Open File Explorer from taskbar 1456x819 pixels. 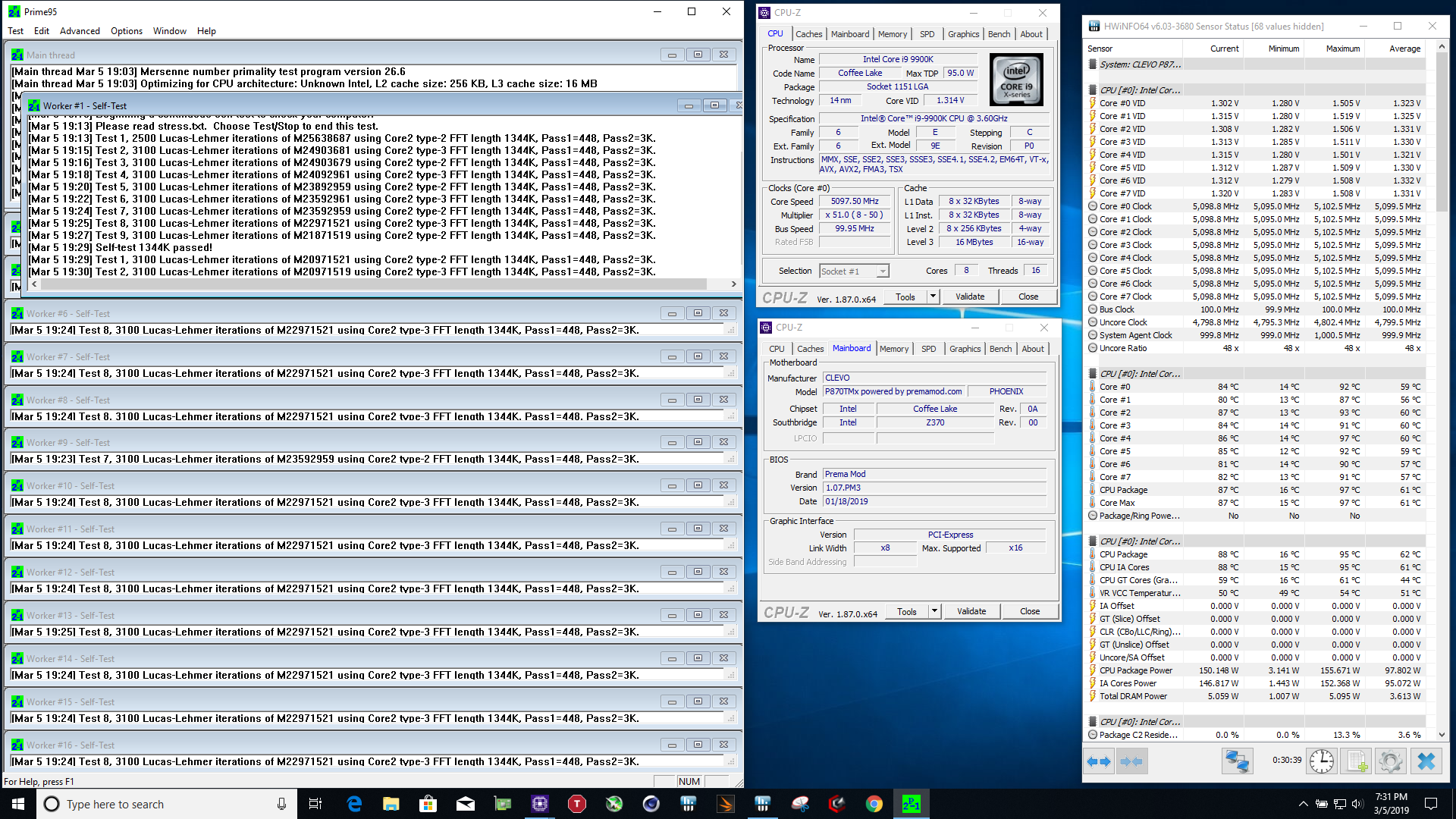[391, 804]
